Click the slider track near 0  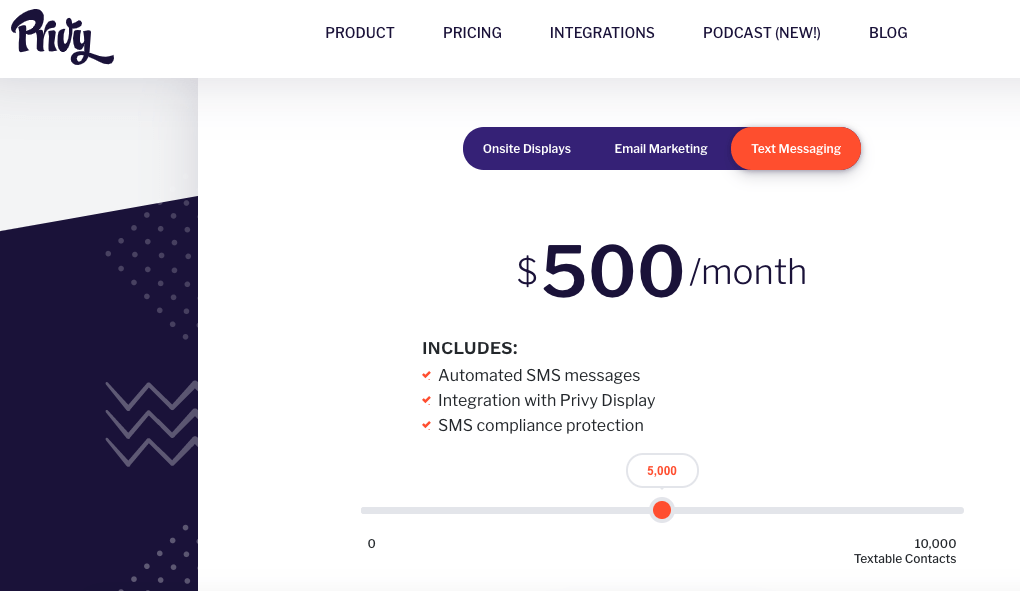372,511
